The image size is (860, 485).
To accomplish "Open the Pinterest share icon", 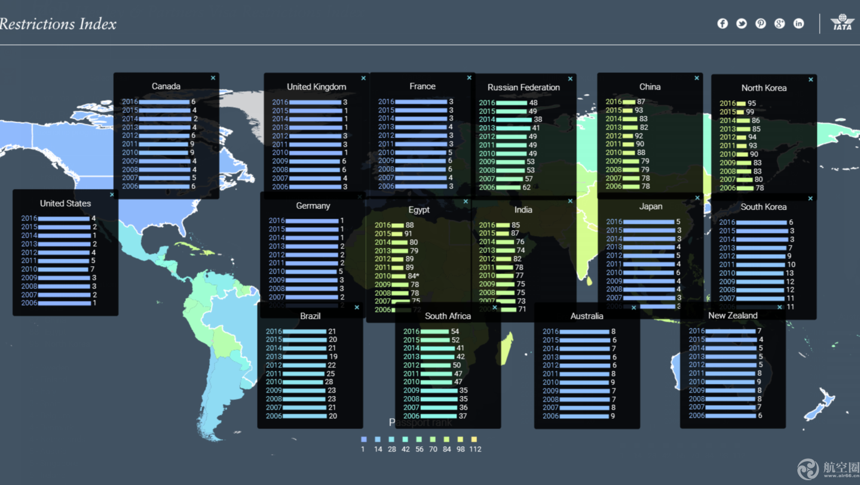I will pyautogui.click(x=760, y=23).
